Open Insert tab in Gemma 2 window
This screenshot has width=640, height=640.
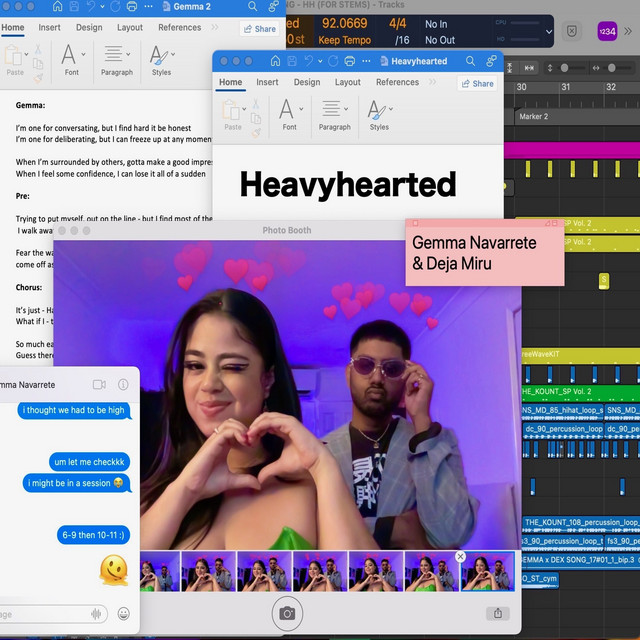click(x=49, y=27)
